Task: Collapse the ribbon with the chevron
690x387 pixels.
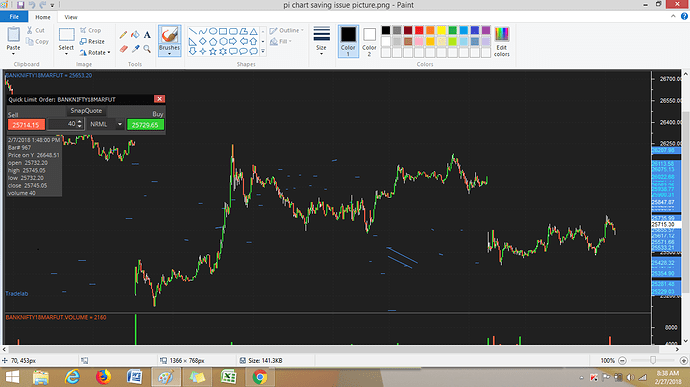Action: tap(673, 16)
